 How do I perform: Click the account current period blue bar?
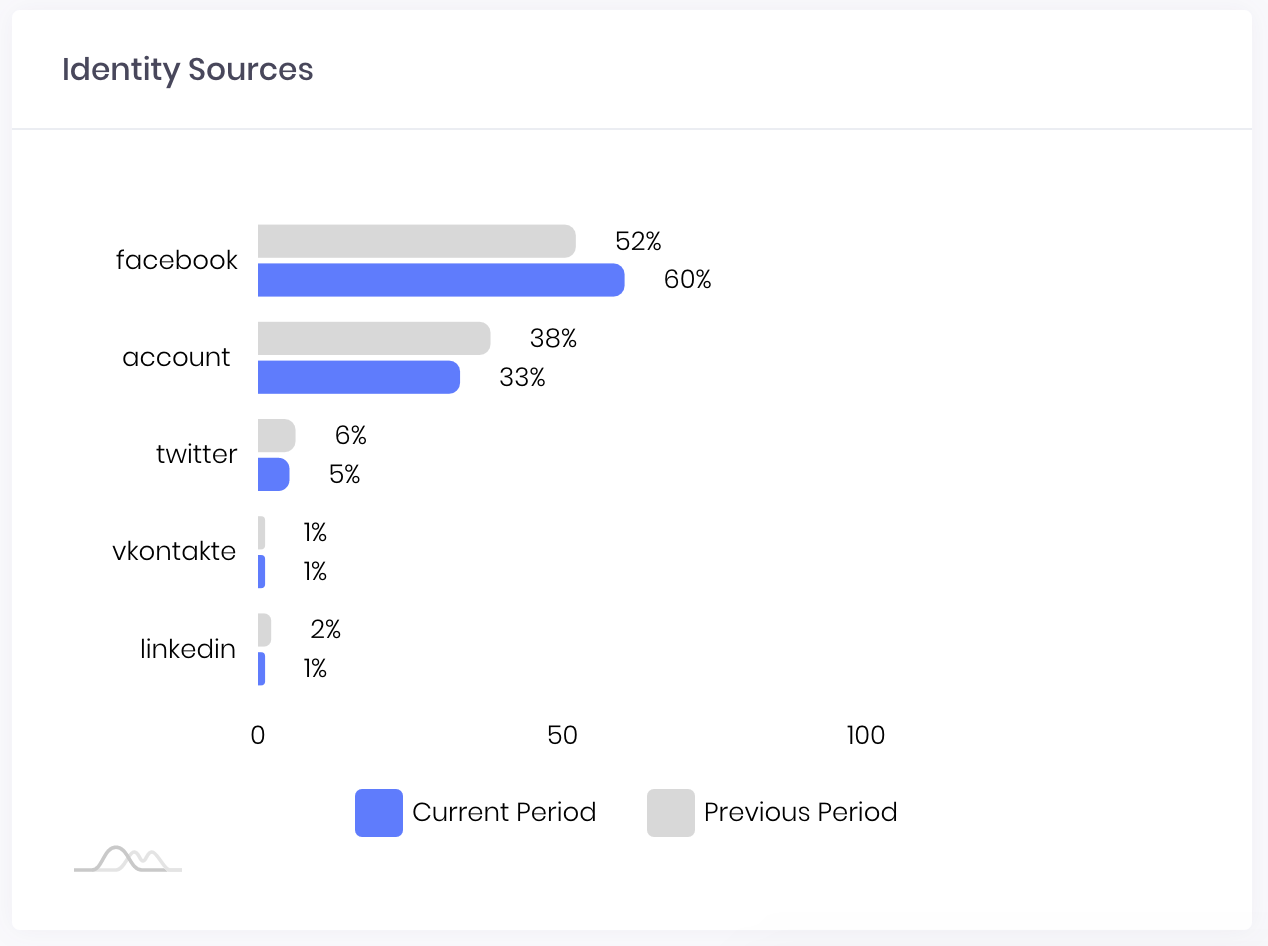coord(359,377)
